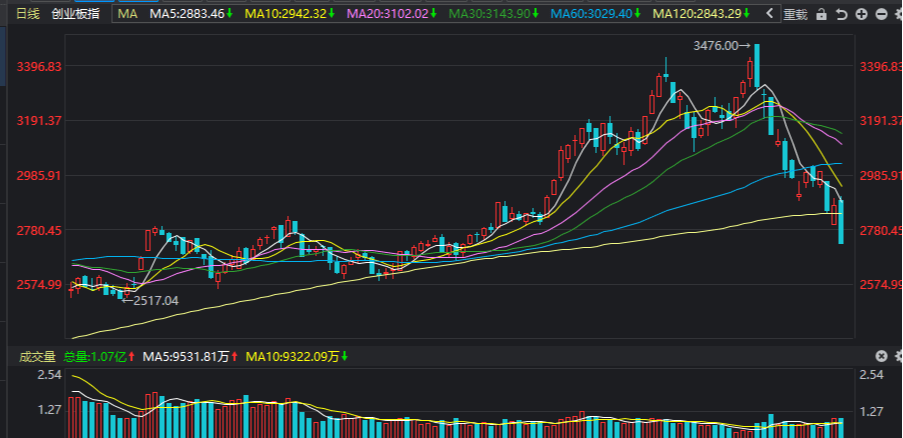
Task: Click the undo arrow icon
Action: pyautogui.click(x=842, y=14)
